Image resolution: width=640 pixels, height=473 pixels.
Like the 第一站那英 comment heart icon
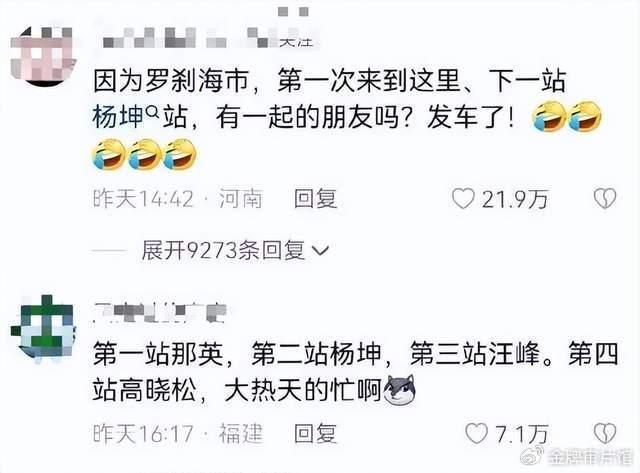476,433
